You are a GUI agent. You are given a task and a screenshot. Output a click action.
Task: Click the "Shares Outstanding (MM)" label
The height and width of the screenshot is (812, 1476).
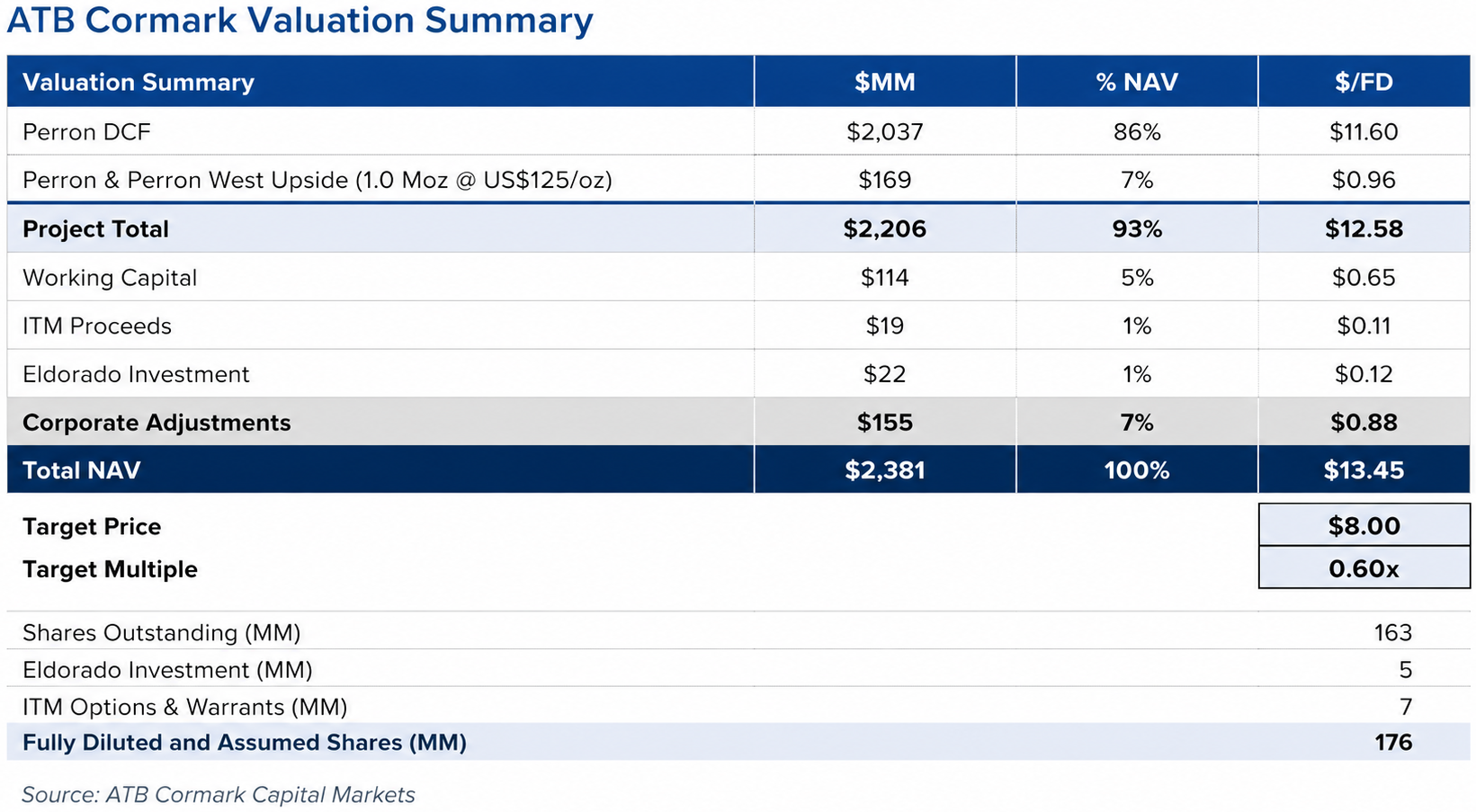(162, 633)
